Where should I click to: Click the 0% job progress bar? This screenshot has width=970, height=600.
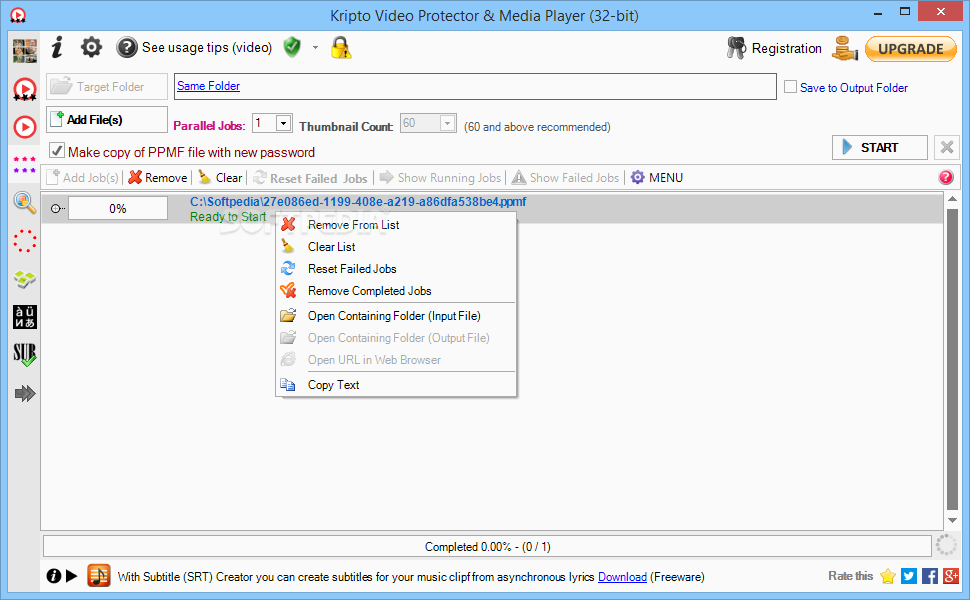coord(118,208)
